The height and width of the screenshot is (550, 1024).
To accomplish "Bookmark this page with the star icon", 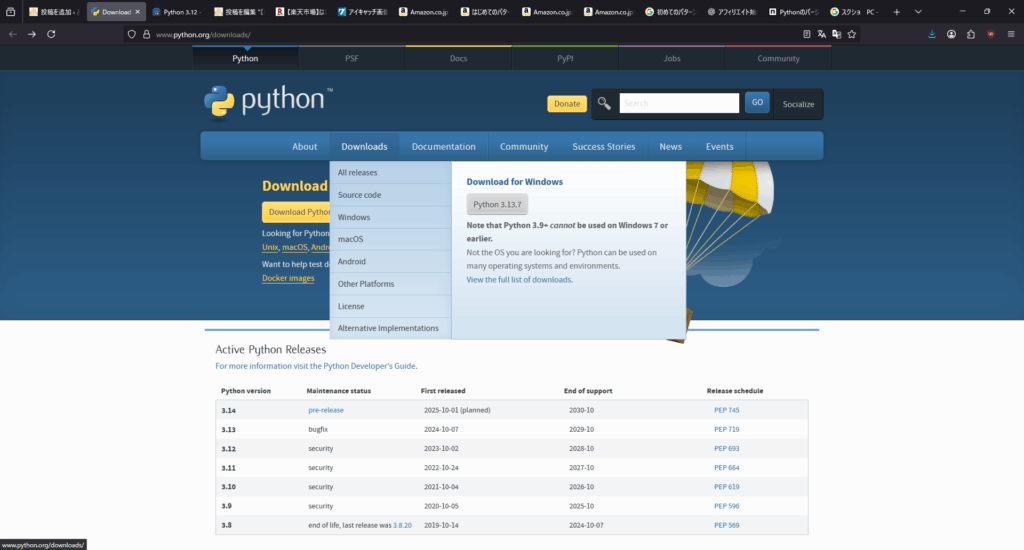I will click(852, 34).
